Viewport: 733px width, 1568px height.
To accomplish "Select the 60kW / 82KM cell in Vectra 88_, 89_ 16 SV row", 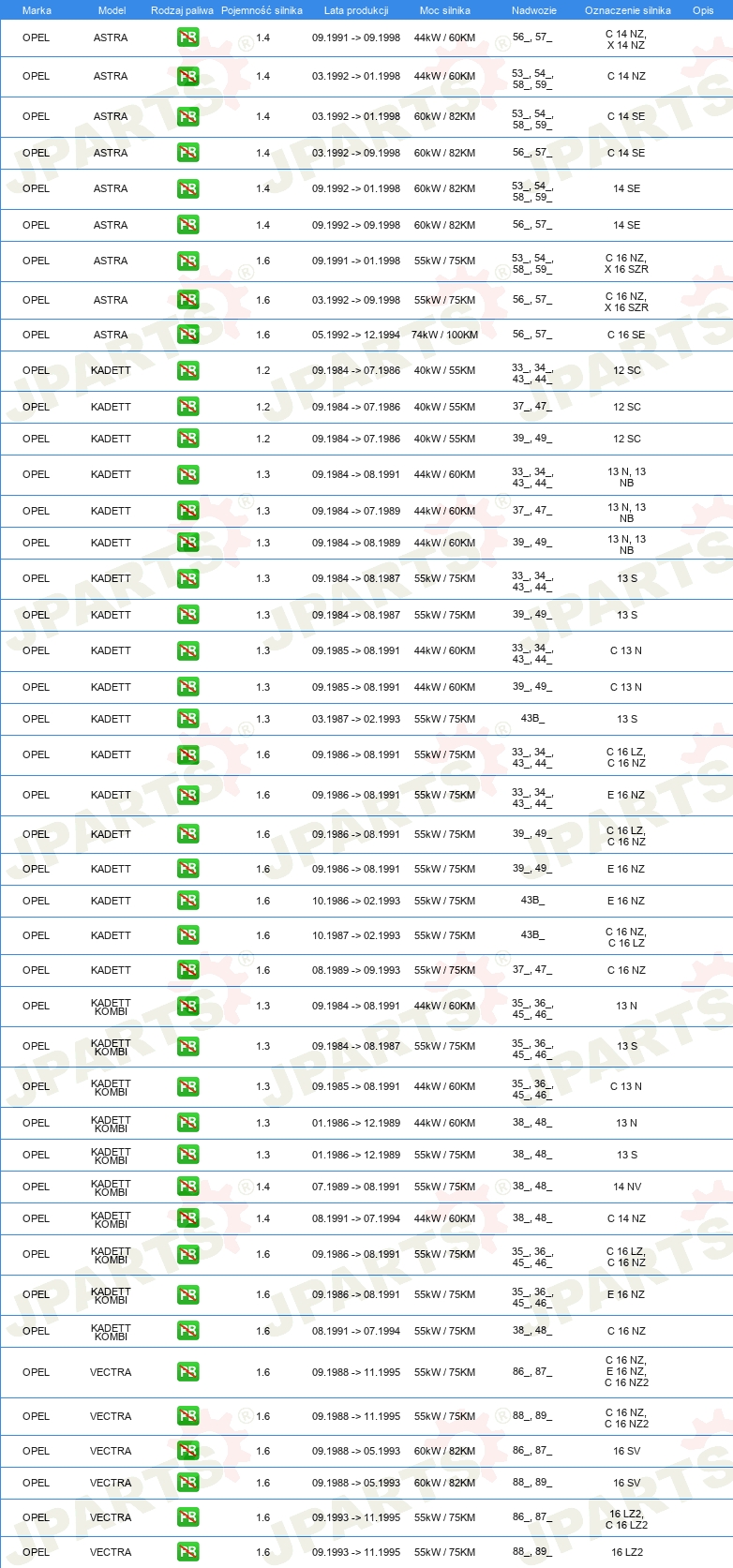I will click(445, 1484).
